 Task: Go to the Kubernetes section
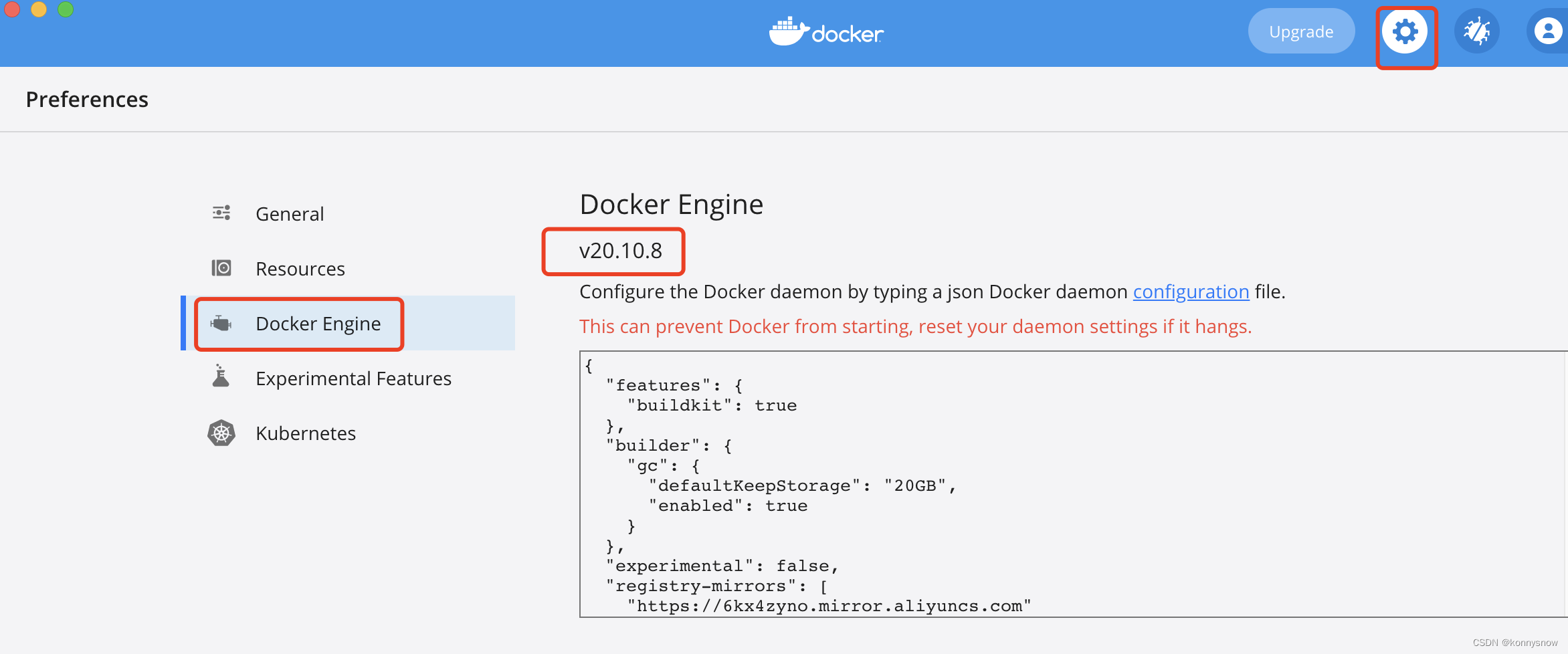[348, 433]
